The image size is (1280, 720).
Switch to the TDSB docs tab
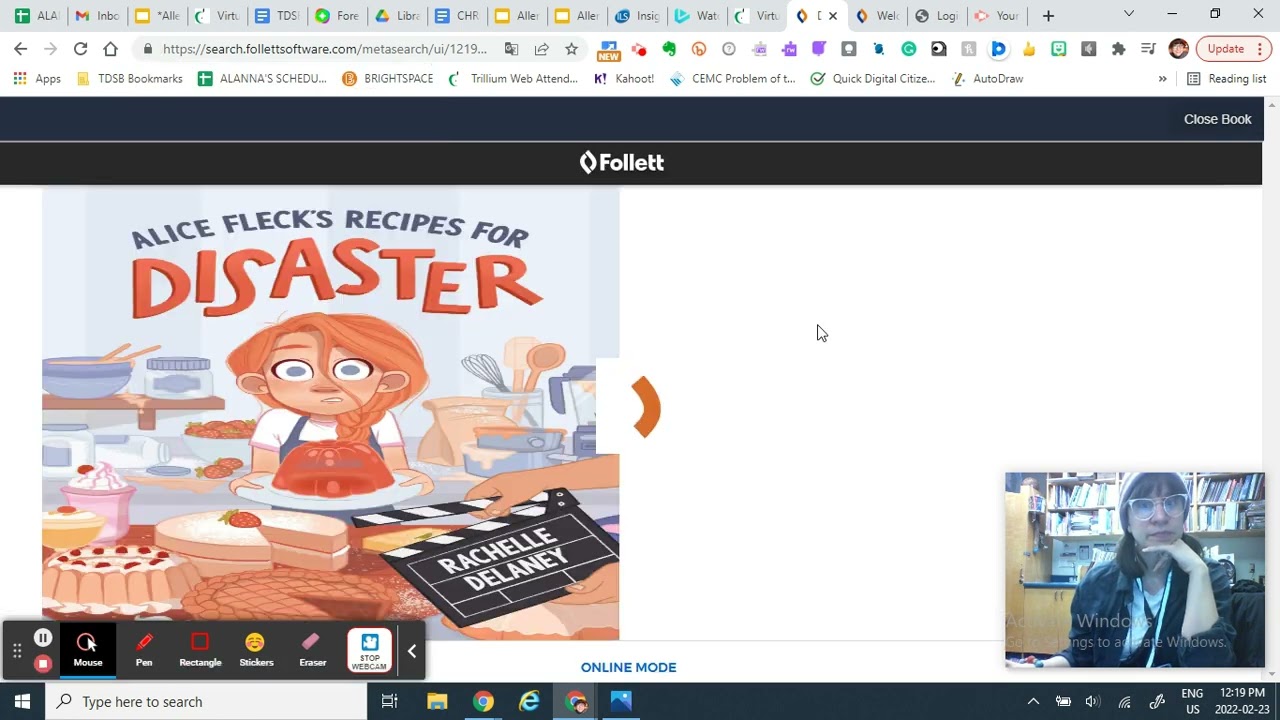[277, 16]
